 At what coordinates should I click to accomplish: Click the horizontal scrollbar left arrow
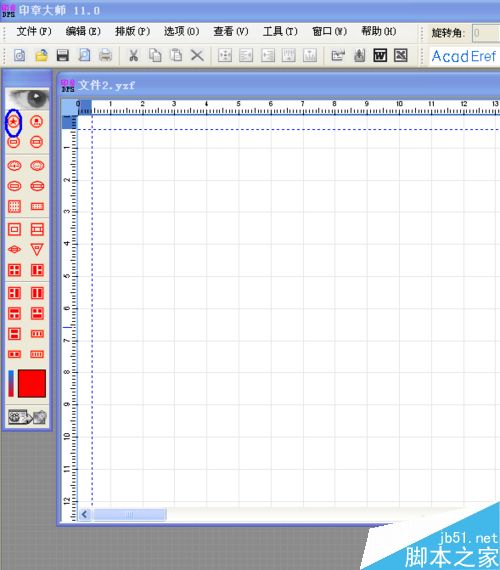coord(85,514)
